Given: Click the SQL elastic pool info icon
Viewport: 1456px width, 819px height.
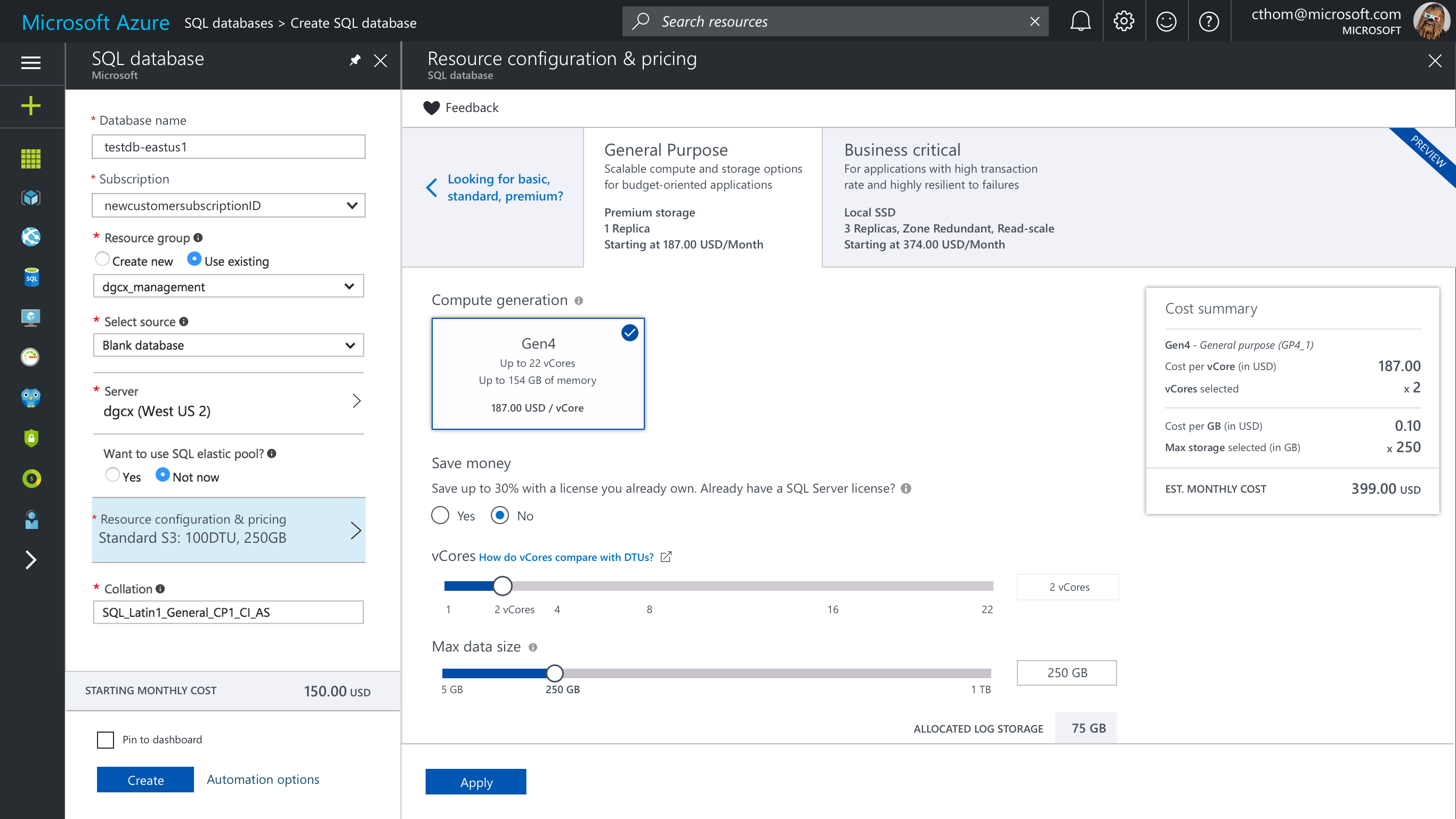Looking at the screenshot, I should (x=272, y=453).
